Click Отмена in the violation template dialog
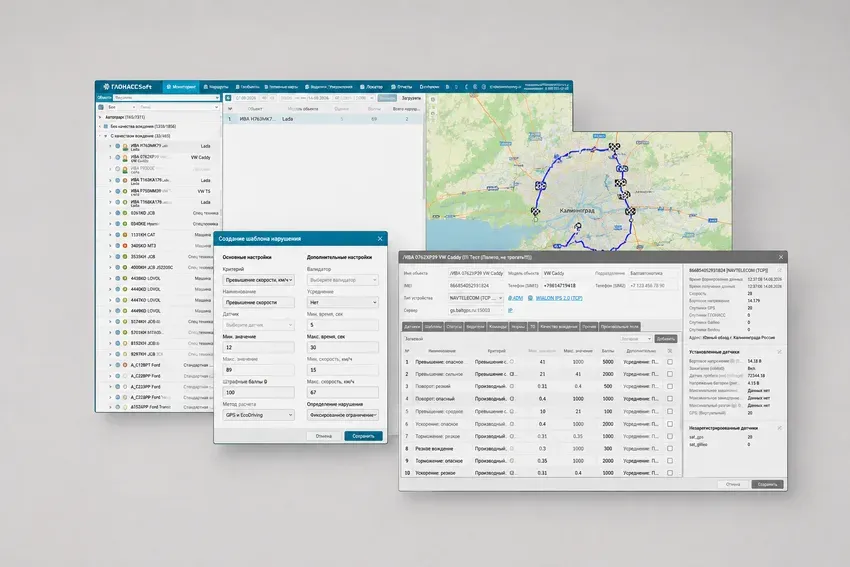Image resolution: width=850 pixels, height=567 pixels. click(324, 436)
